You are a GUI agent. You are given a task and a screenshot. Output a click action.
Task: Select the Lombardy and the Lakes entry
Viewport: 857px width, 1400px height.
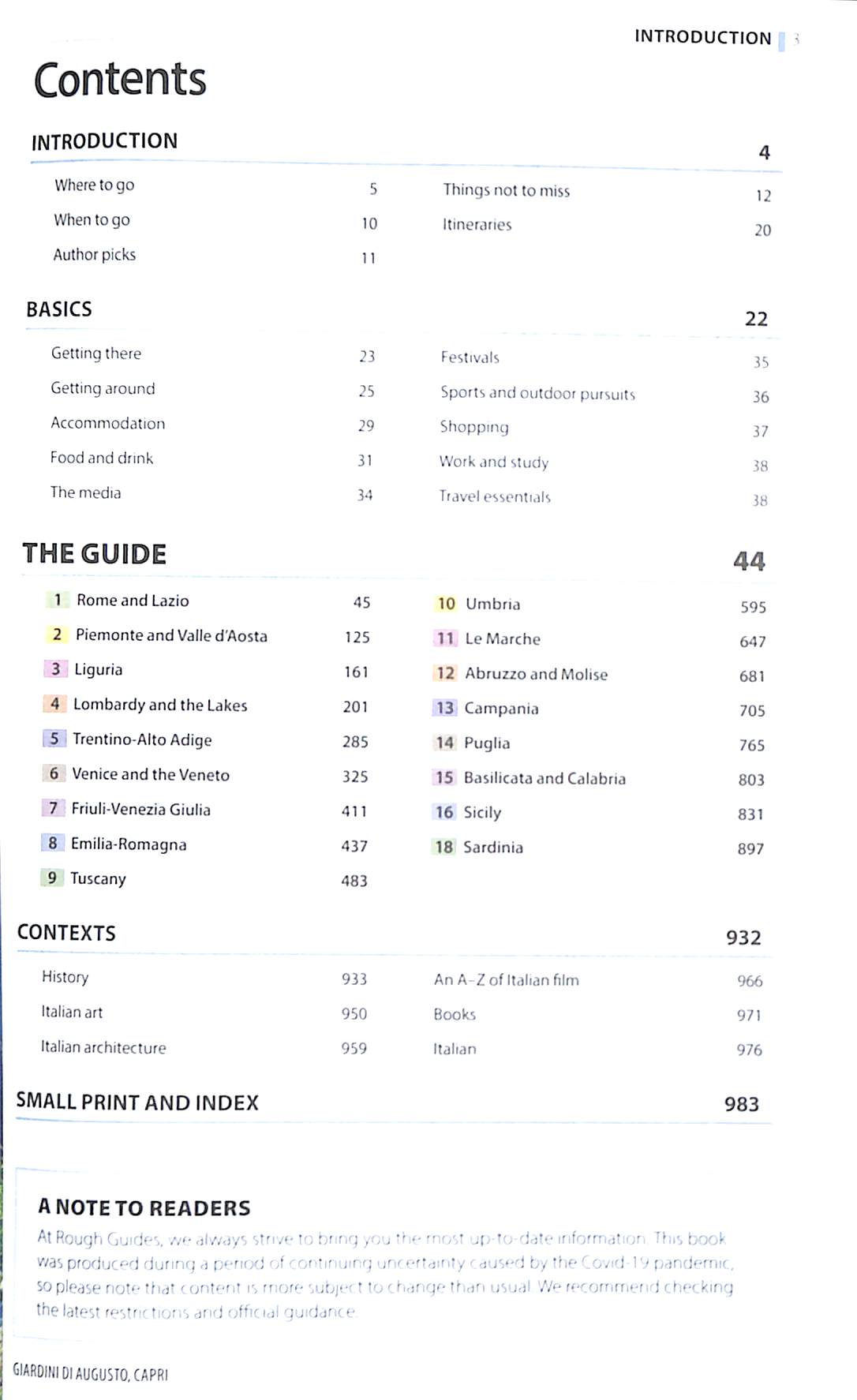(160, 705)
